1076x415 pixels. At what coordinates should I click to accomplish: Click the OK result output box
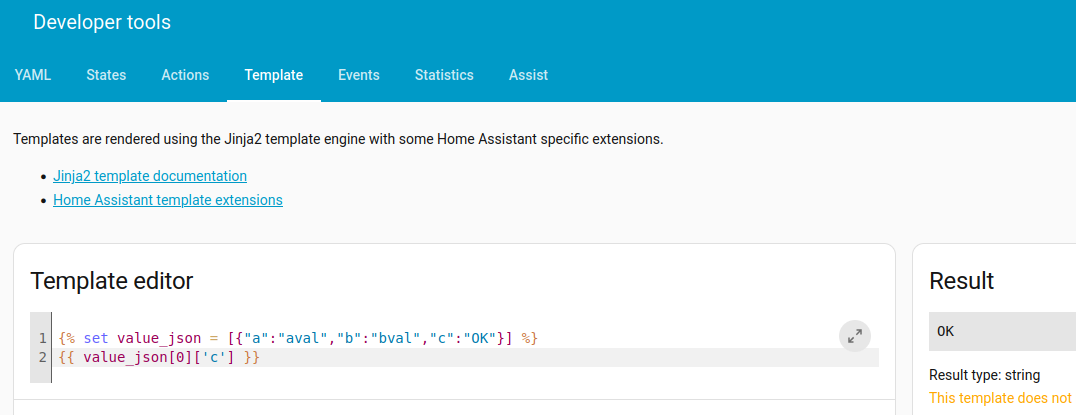click(1000, 331)
